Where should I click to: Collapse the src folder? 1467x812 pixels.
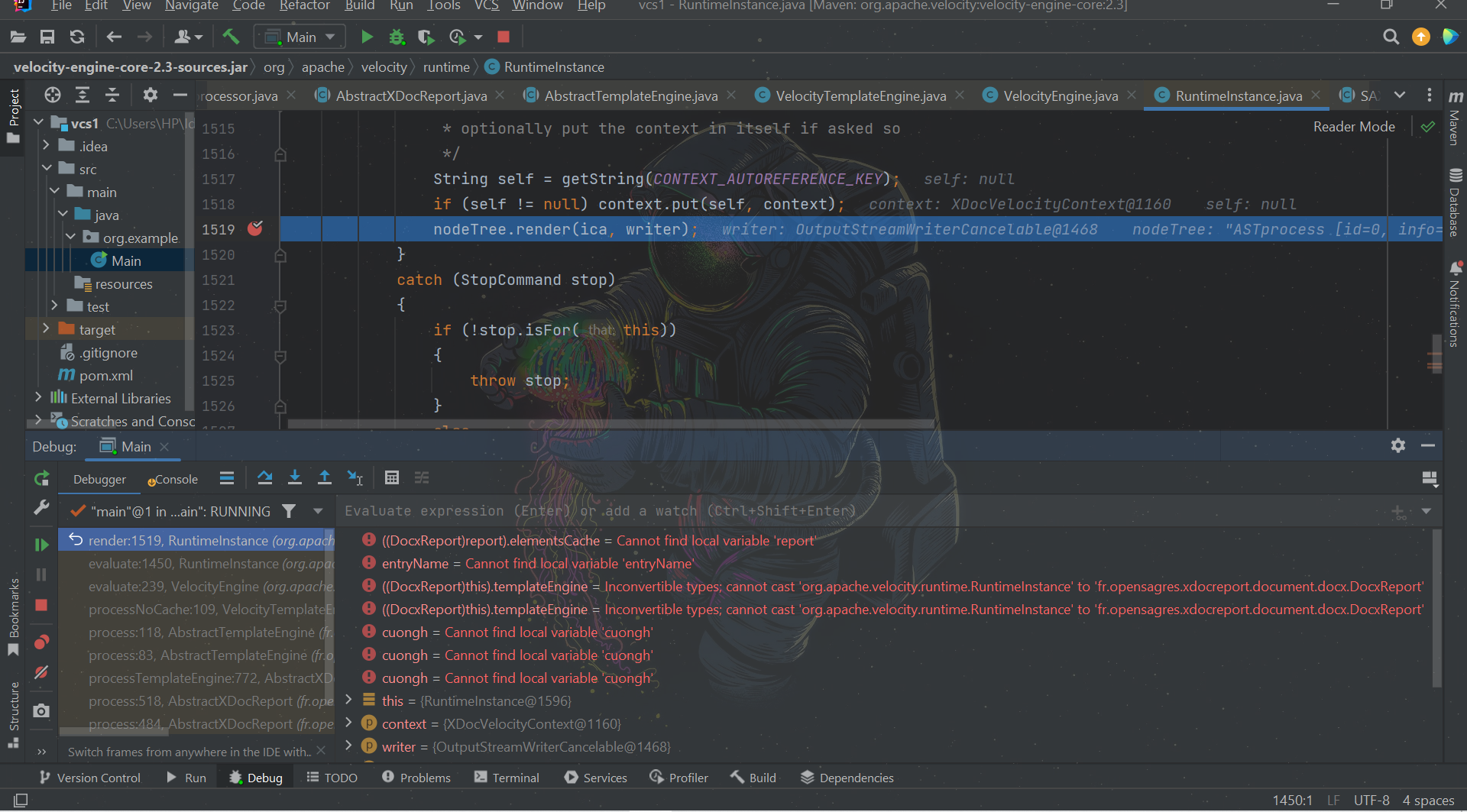47,168
